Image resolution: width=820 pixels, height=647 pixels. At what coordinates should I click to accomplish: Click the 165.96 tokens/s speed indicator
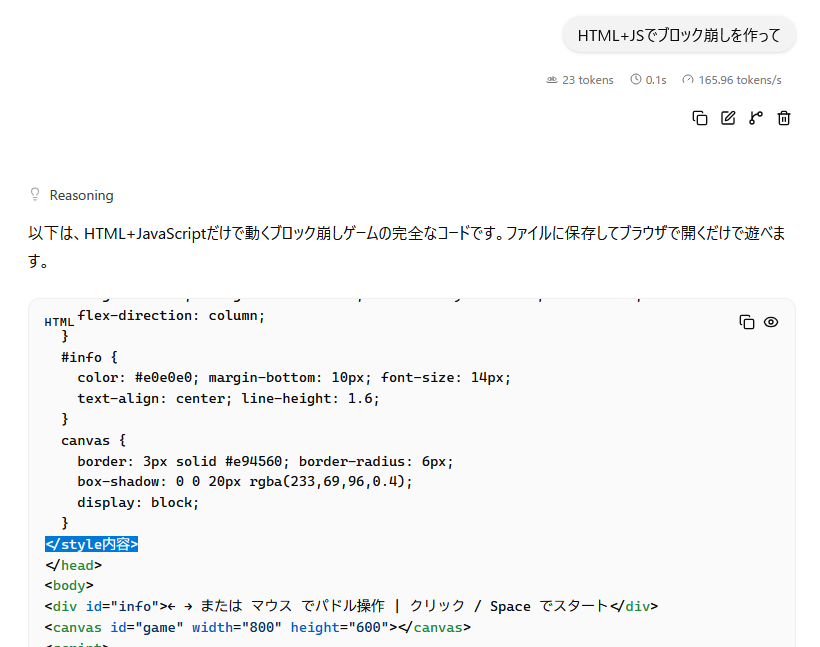click(732, 80)
